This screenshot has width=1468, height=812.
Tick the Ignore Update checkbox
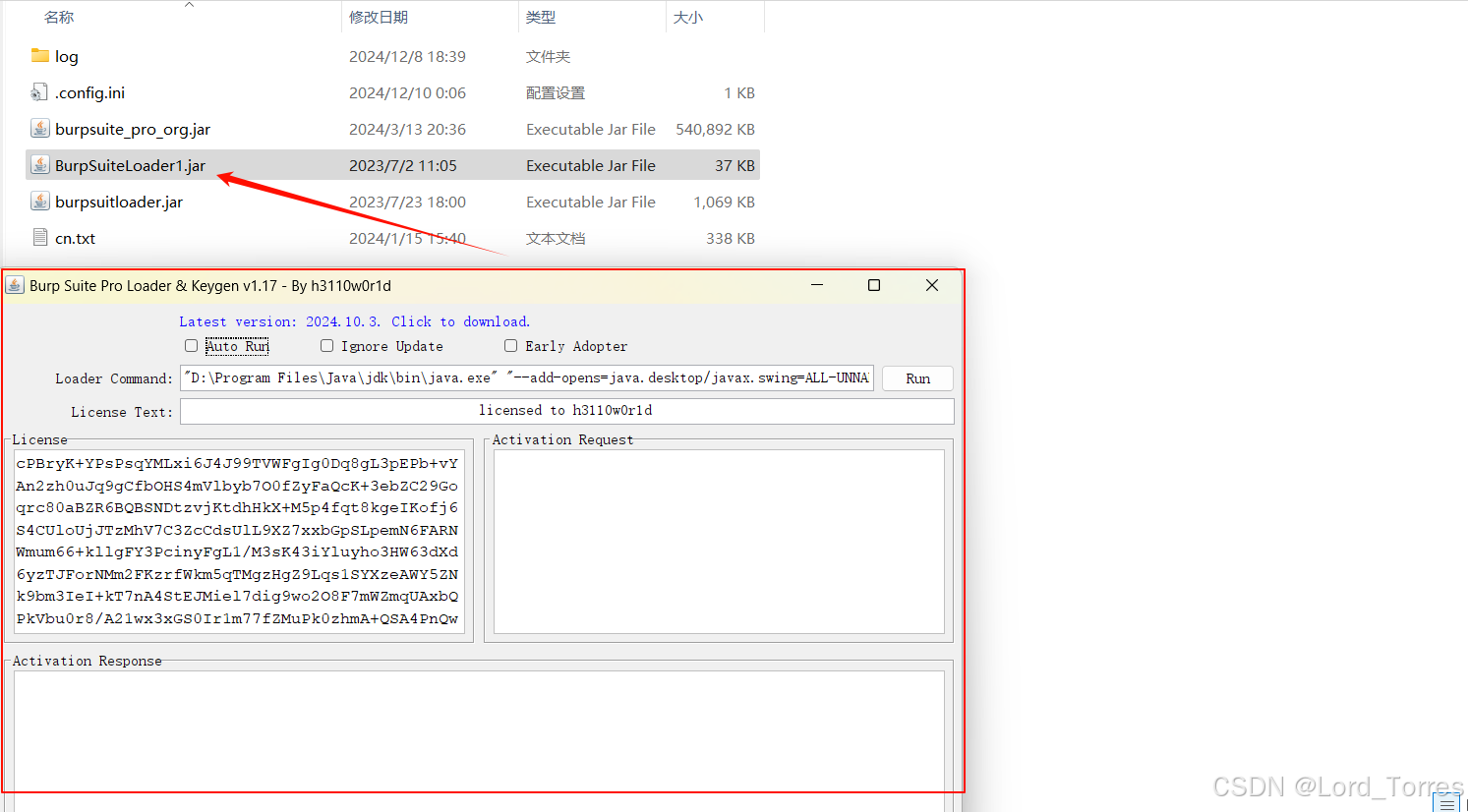pos(327,346)
